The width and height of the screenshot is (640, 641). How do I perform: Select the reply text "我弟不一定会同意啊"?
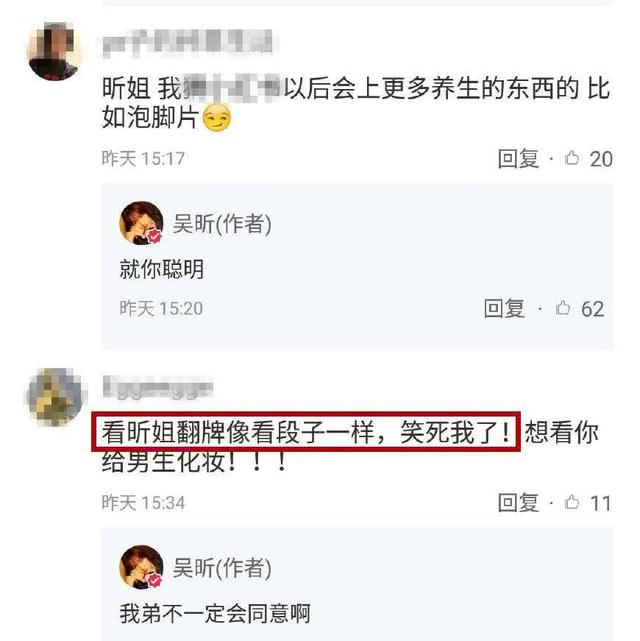215,614
